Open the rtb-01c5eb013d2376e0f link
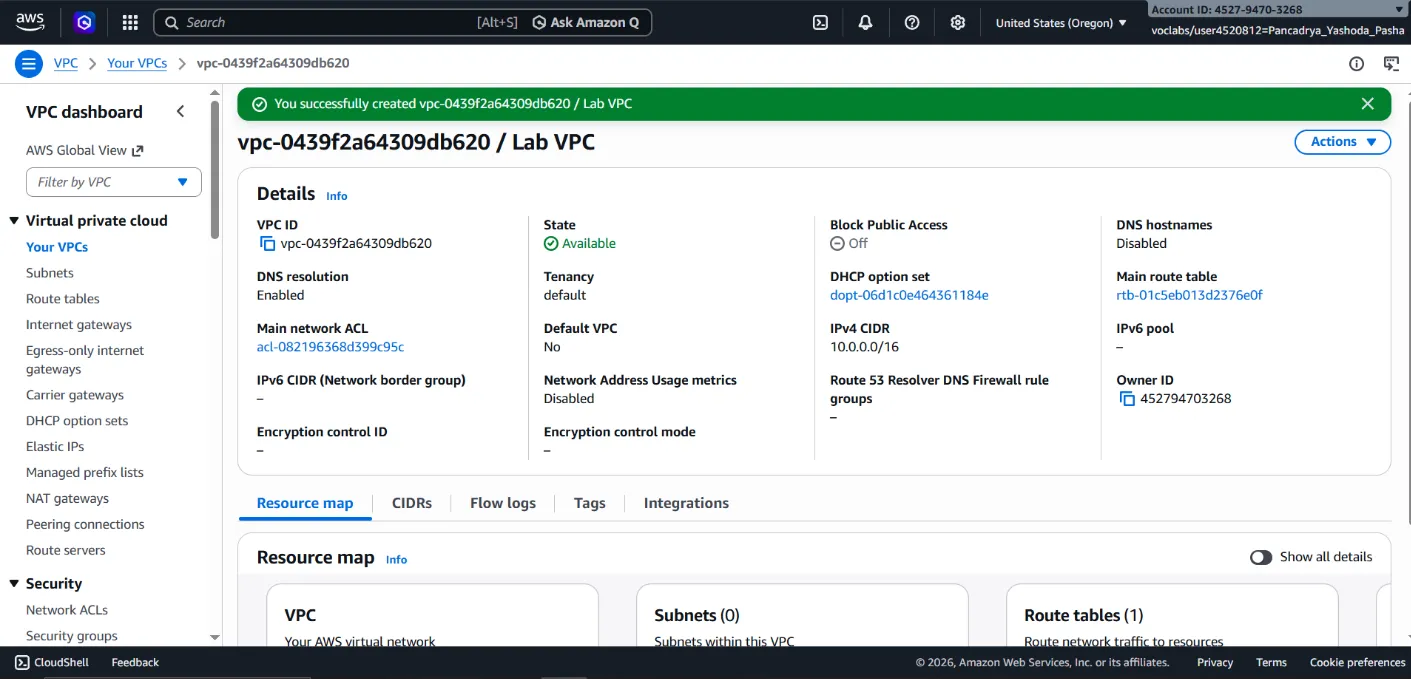The image size is (1411, 679). [x=1189, y=295]
